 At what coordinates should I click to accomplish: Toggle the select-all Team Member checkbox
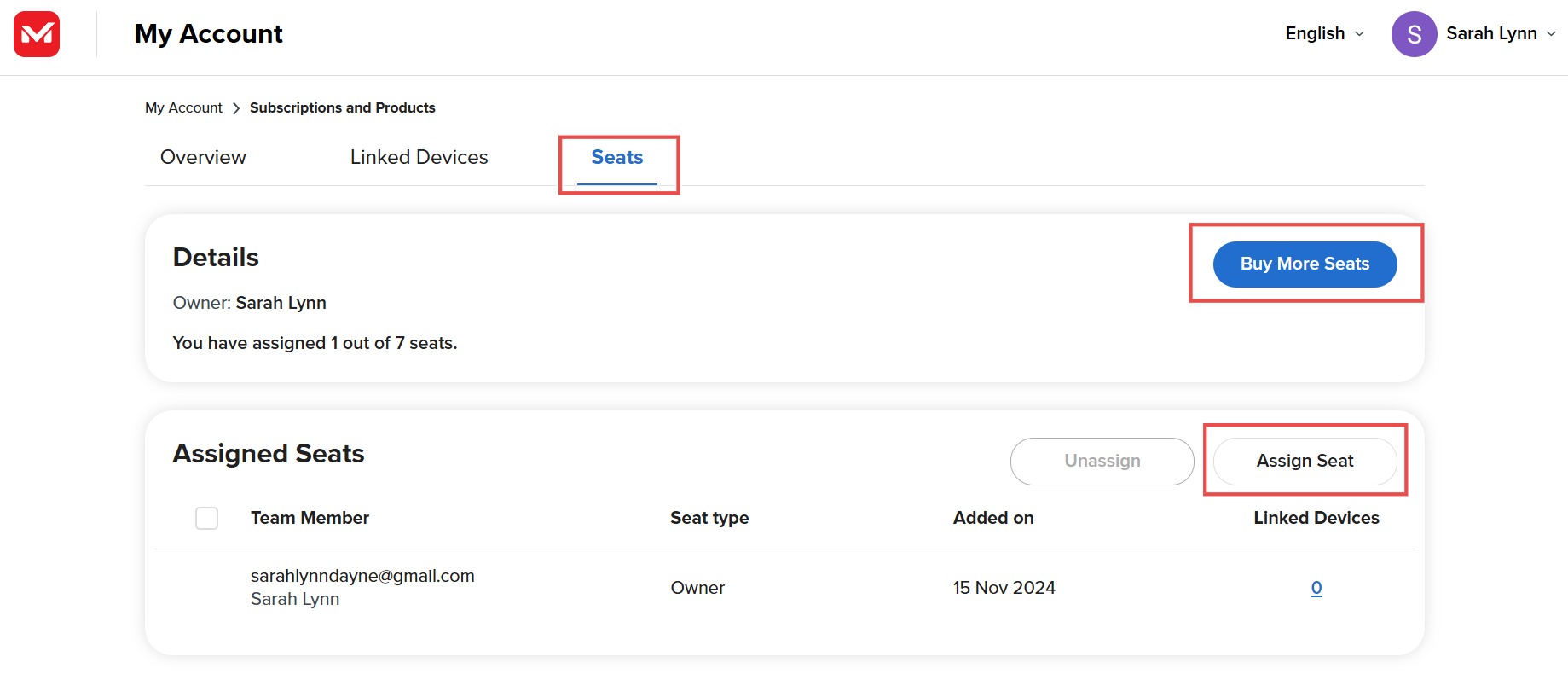[206, 518]
